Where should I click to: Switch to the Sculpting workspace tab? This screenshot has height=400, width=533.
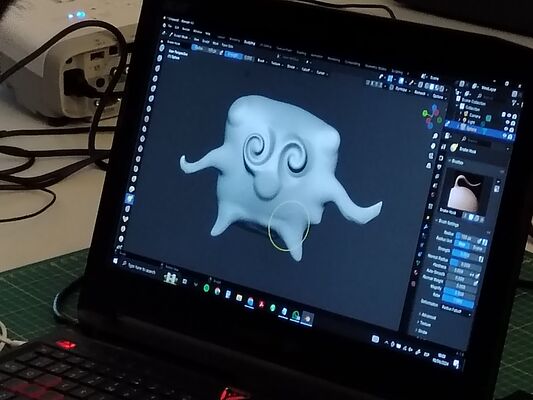coord(249,42)
